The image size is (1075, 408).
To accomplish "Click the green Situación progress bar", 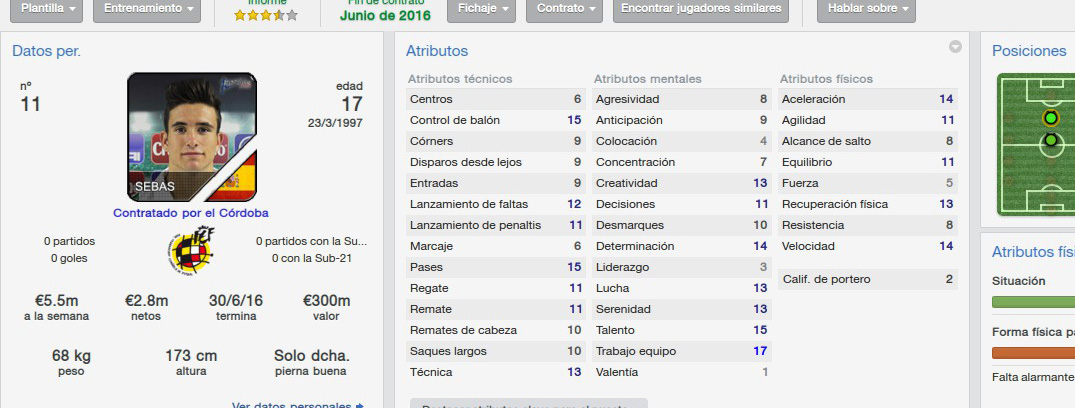I will (x=1033, y=302).
